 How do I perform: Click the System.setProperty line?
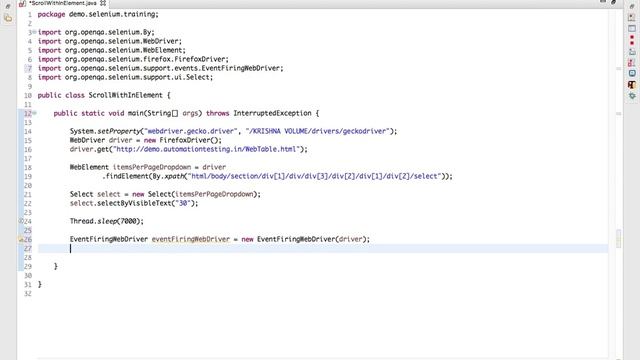tap(233, 131)
